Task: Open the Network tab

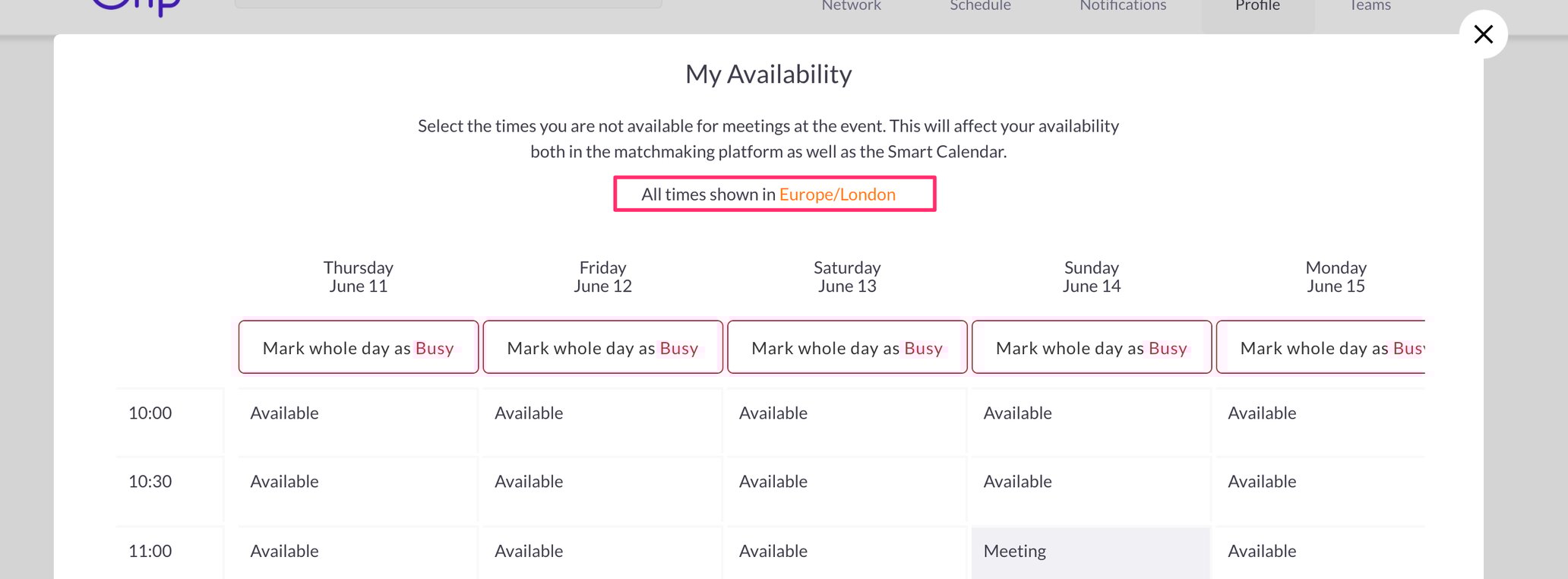Action: pos(851,6)
